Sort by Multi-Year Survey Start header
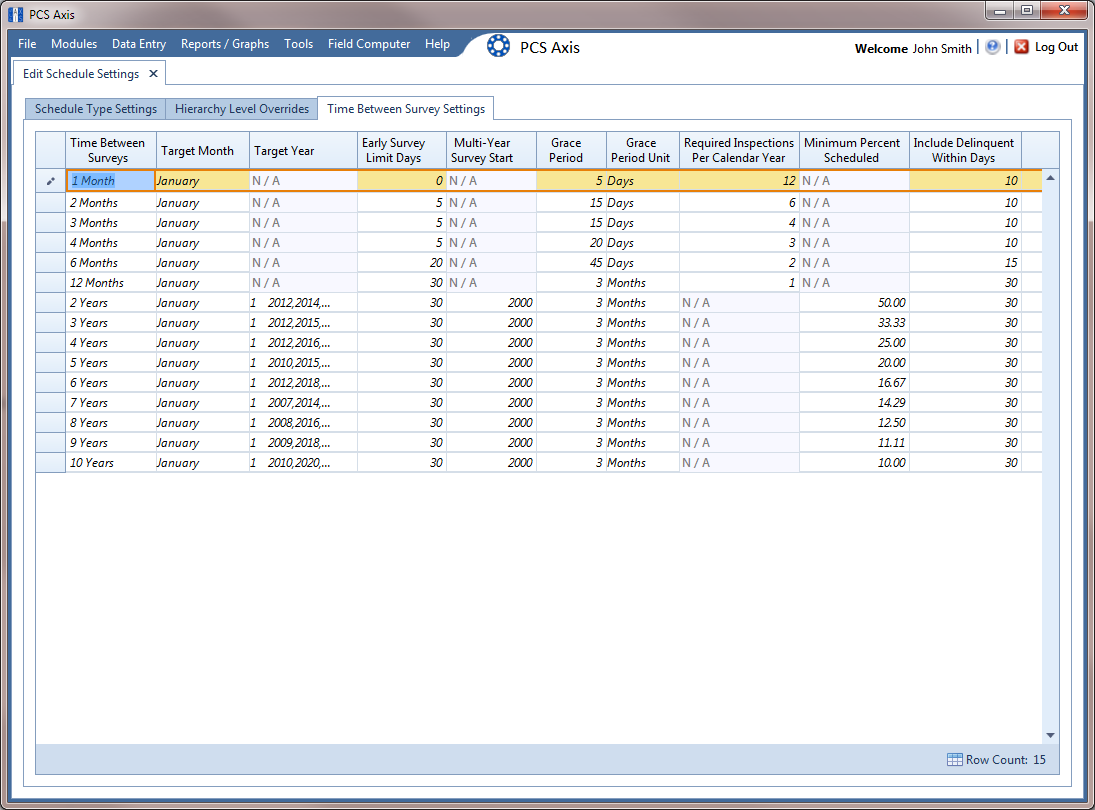The height and width of the screenshot is (810, 1095). click(492, 150)
